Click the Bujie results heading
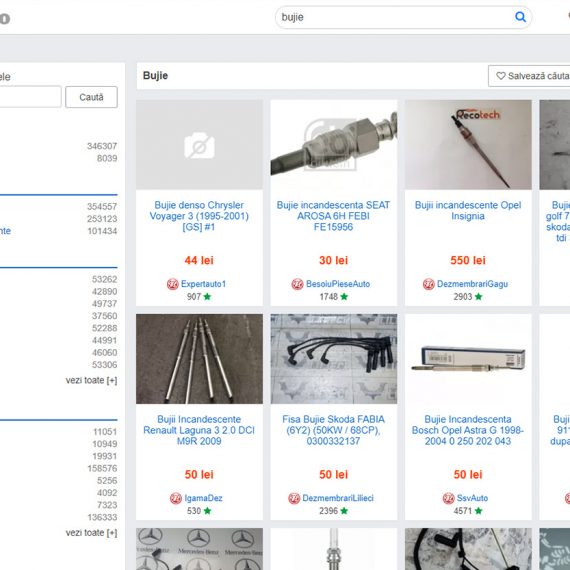The image size is (570, 570). [x=155, y=76]
